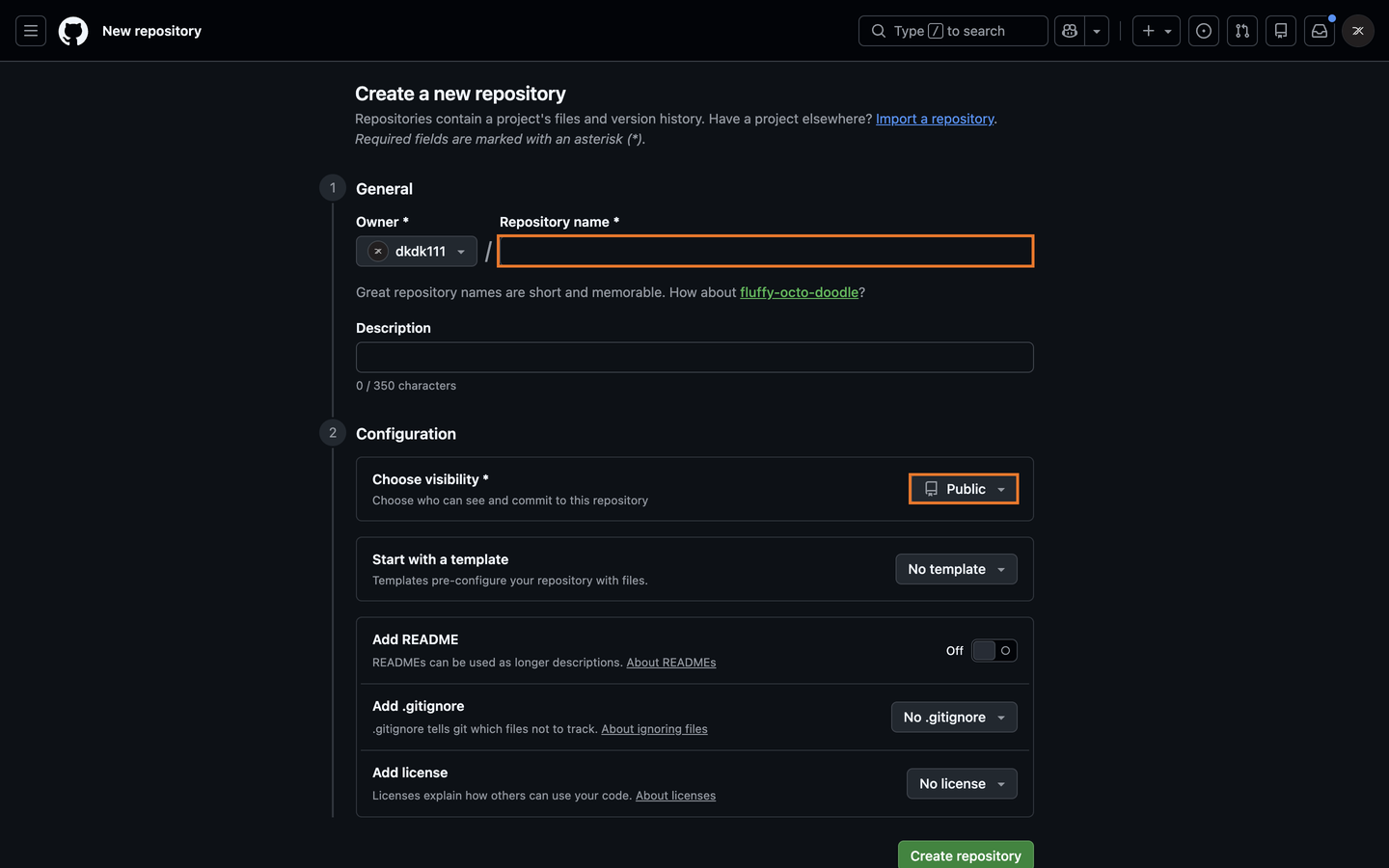Click the Create repository button
The height and width of the screenshot is (868, 1389).
click(x=966, y=855)
